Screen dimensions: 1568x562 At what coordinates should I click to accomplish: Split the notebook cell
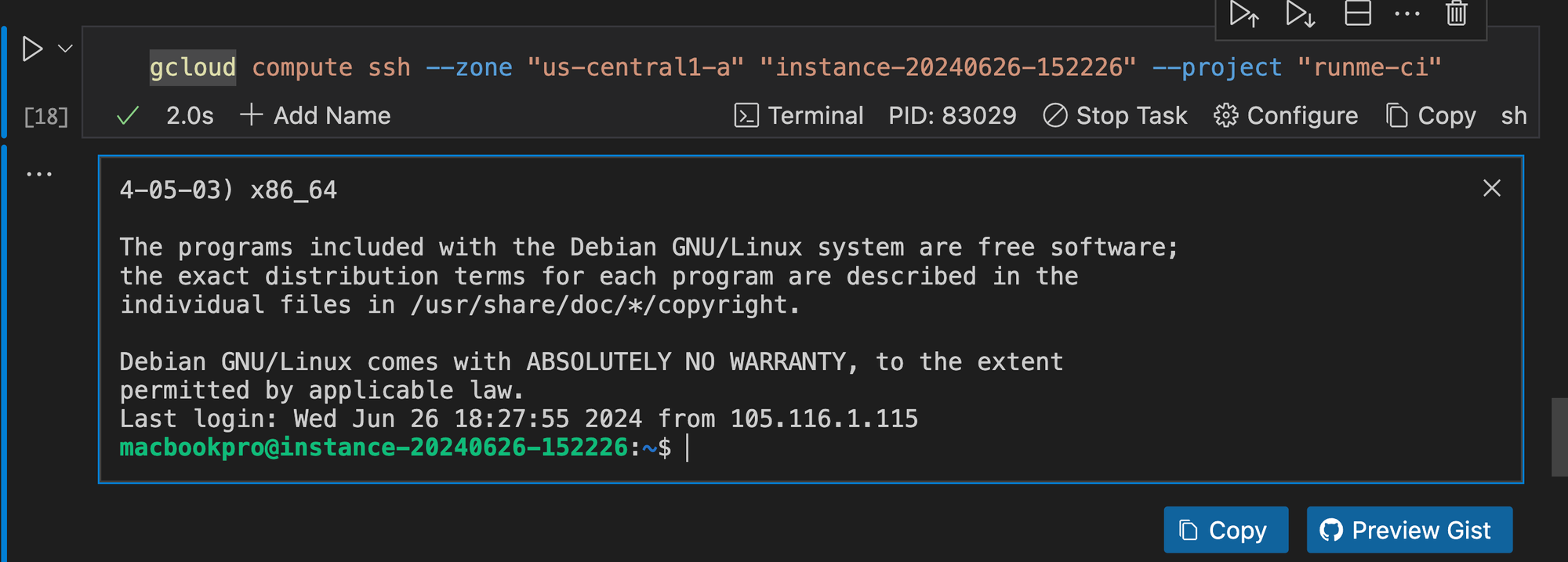coord(1357,13)
